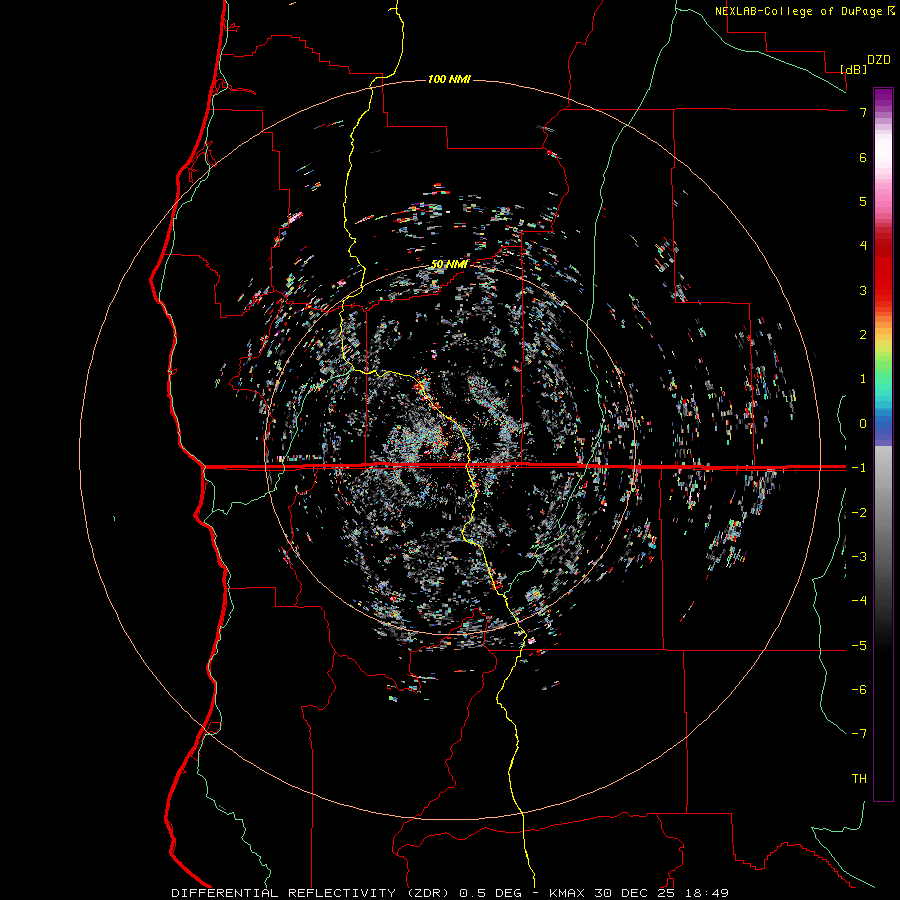This screenshot has height=900, width=900.
Task: Click the -4 value on the color scale
Action: (x=859, y=601)
